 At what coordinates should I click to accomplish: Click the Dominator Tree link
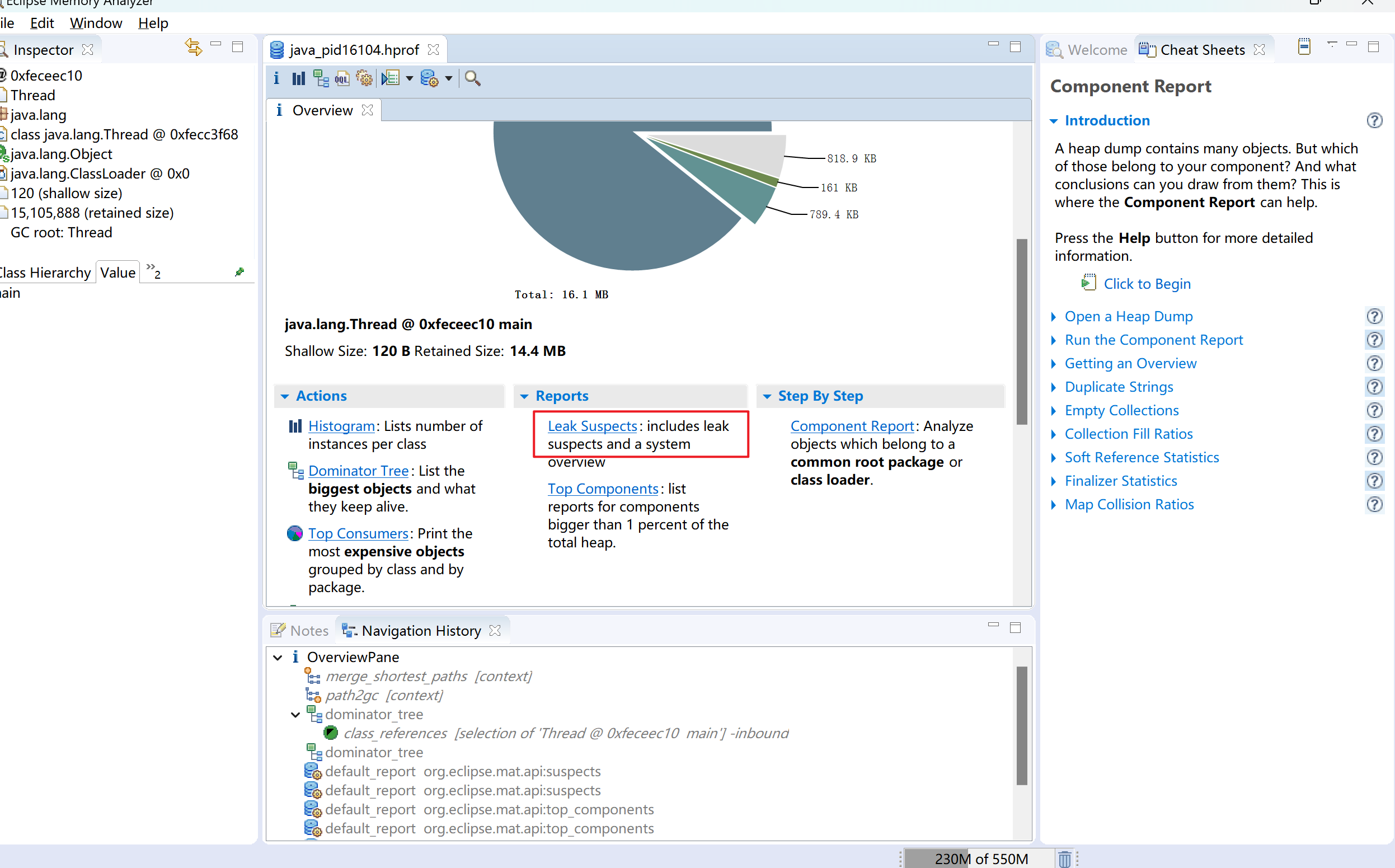[358, 471]
